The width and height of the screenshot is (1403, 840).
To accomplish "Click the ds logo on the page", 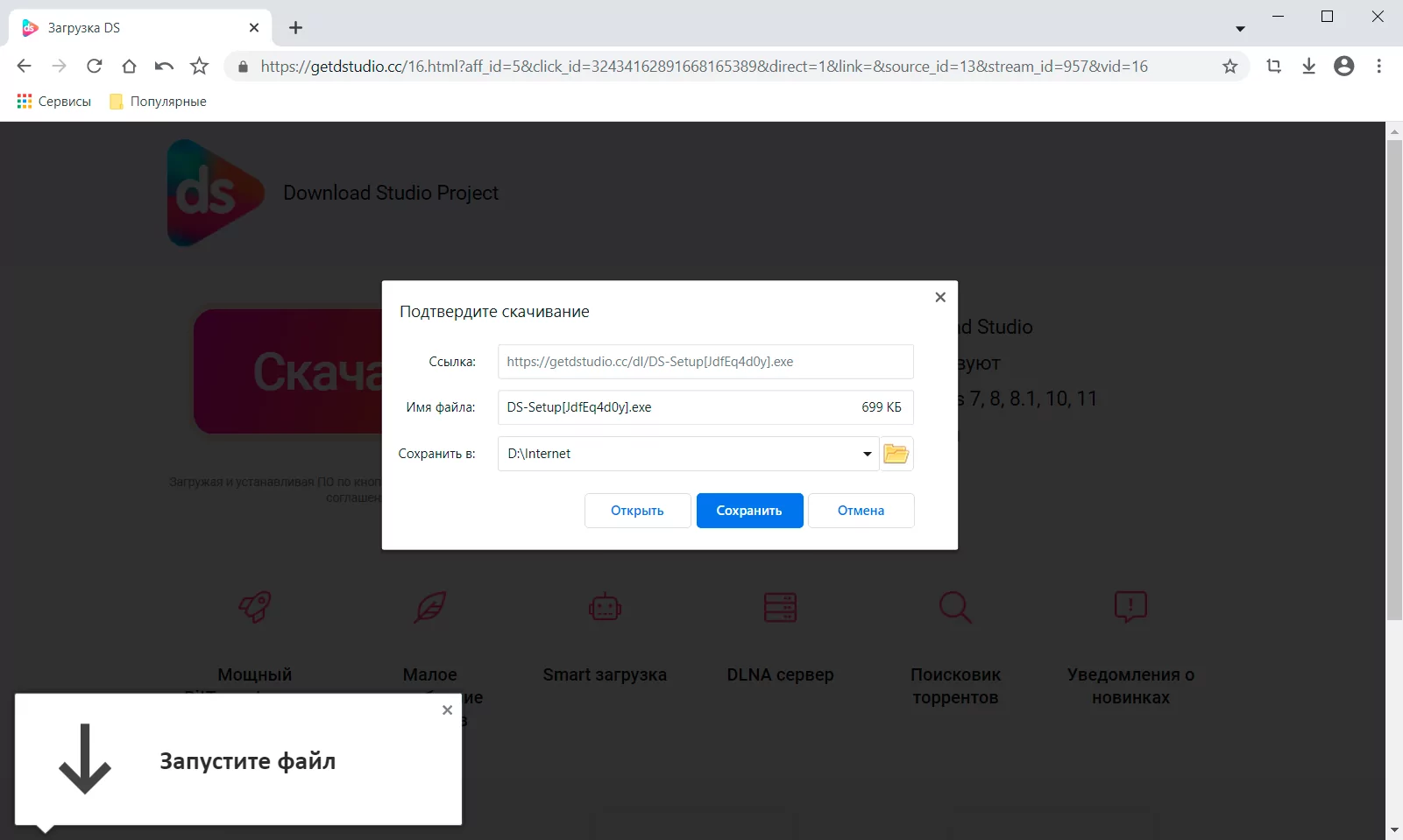I will click(x=216, y=193).
